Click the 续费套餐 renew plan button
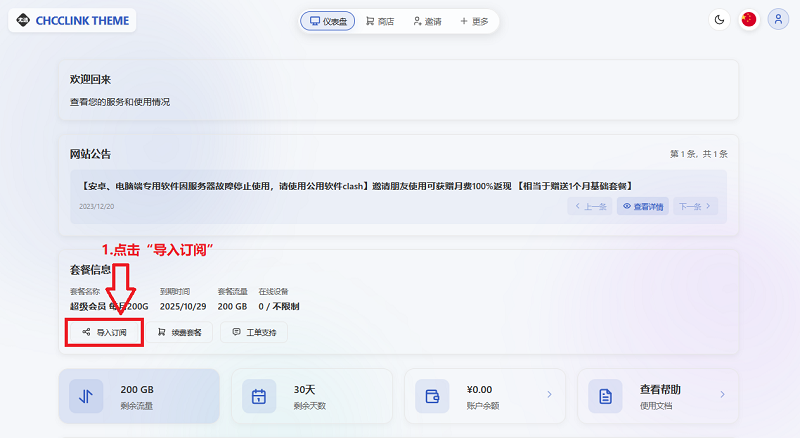The width and height of the screenshot is (800, 438). (x=180, y=332)
